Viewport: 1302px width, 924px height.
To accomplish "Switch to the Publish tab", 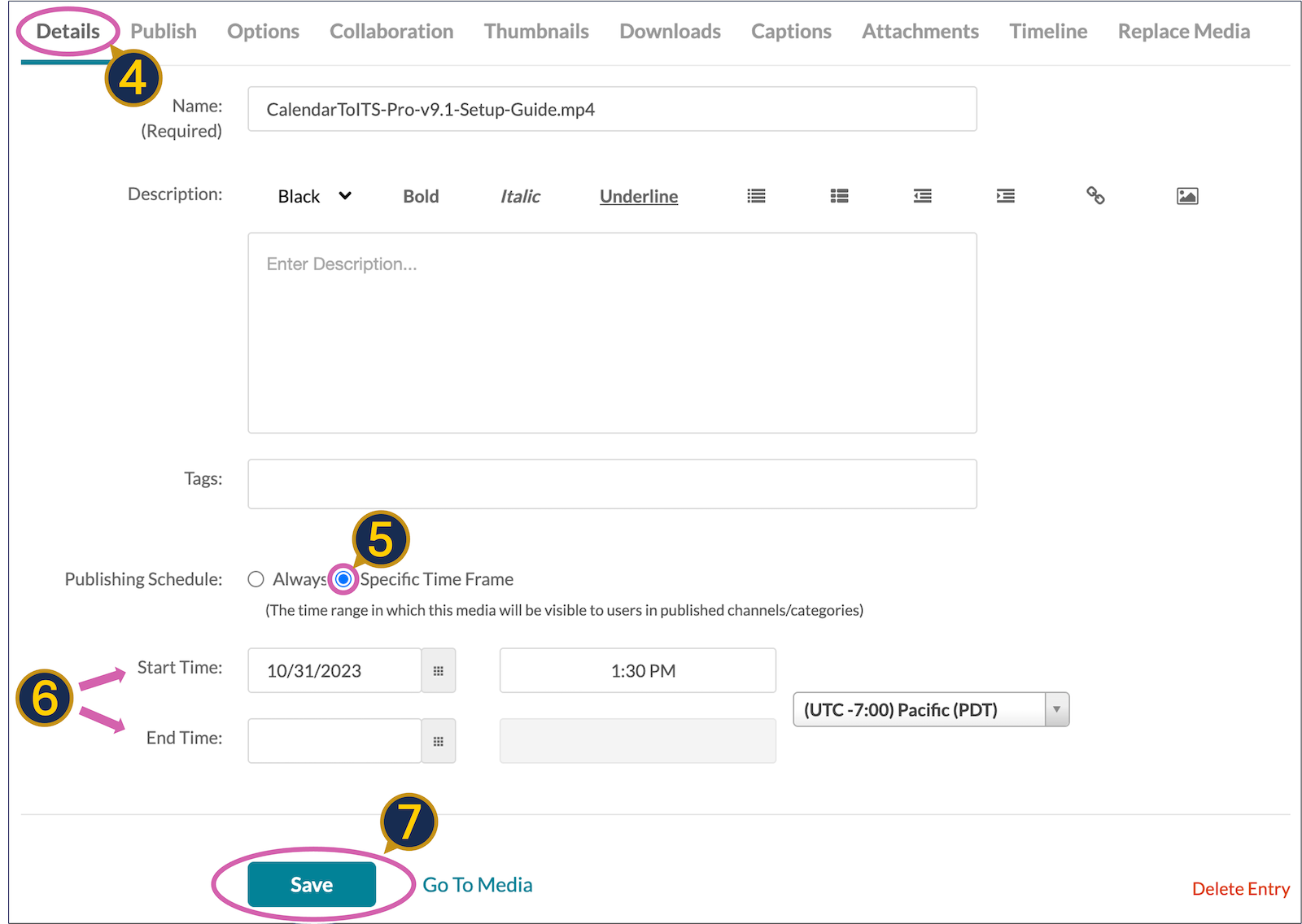I will point(164,32).
